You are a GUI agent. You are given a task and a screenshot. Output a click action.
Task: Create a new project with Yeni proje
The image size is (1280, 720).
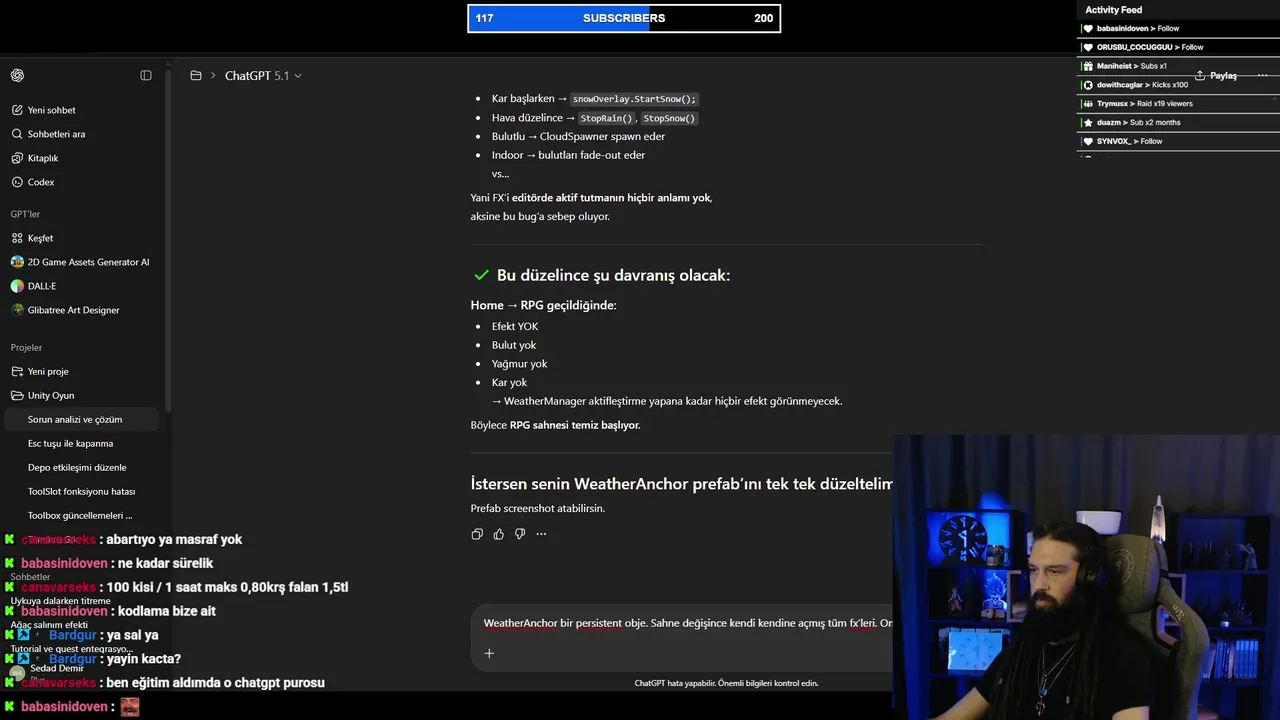(48, 371)
